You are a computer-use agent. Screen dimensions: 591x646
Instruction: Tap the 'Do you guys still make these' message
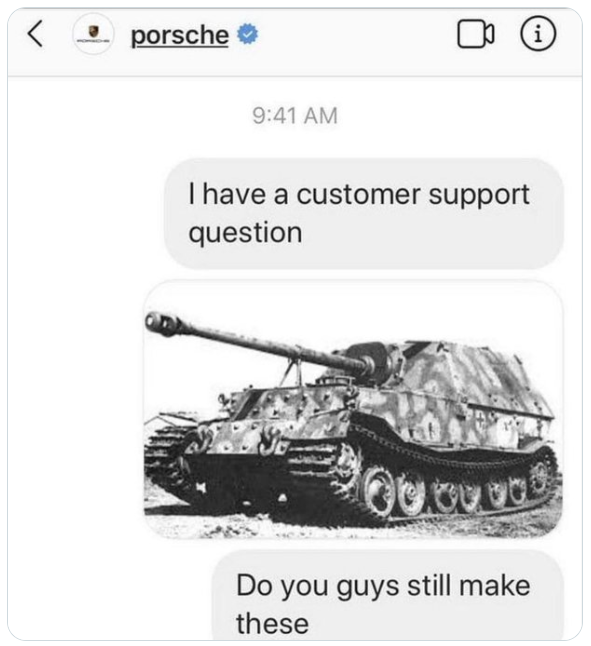pyautogui.click(x=388, y=597)
